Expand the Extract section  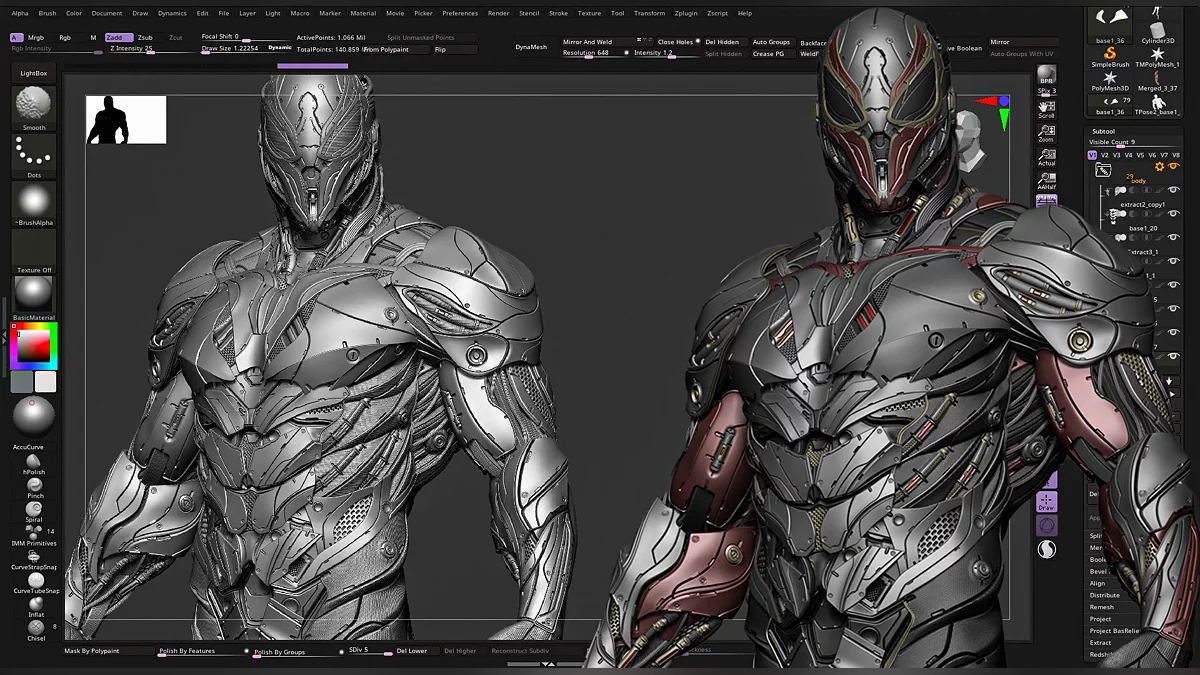(1100, 643)
